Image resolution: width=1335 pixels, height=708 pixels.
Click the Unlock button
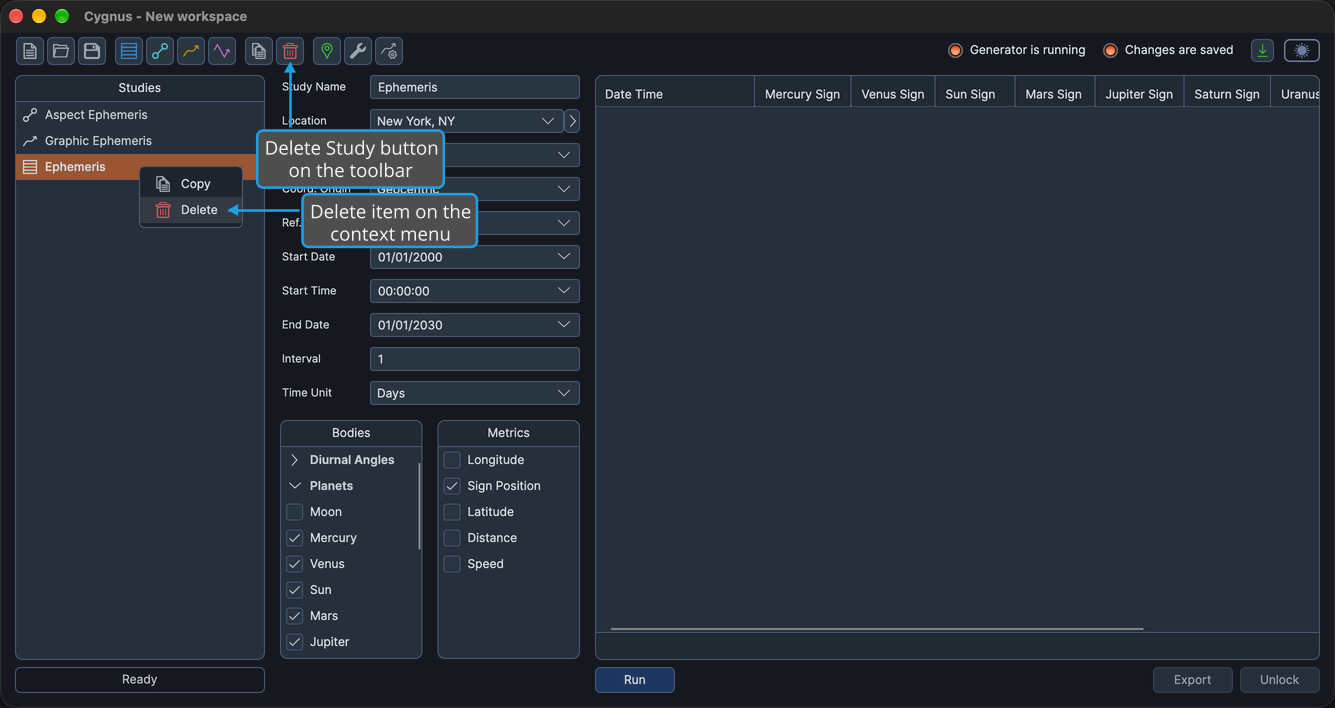click(x=1280, y=680)
